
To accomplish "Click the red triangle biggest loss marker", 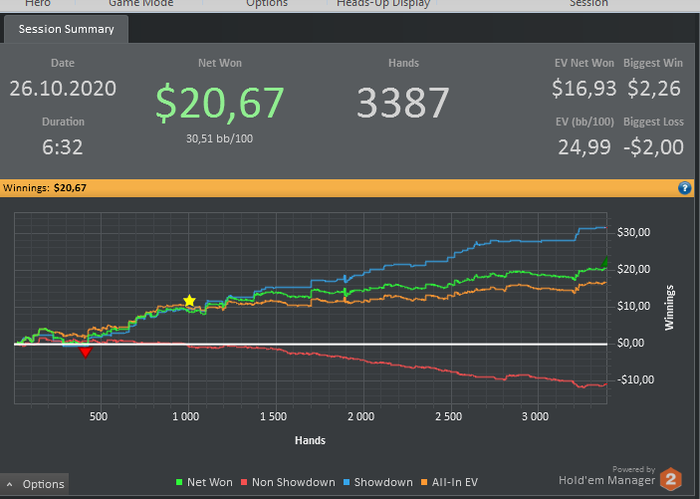I will [x=85, y=353].
